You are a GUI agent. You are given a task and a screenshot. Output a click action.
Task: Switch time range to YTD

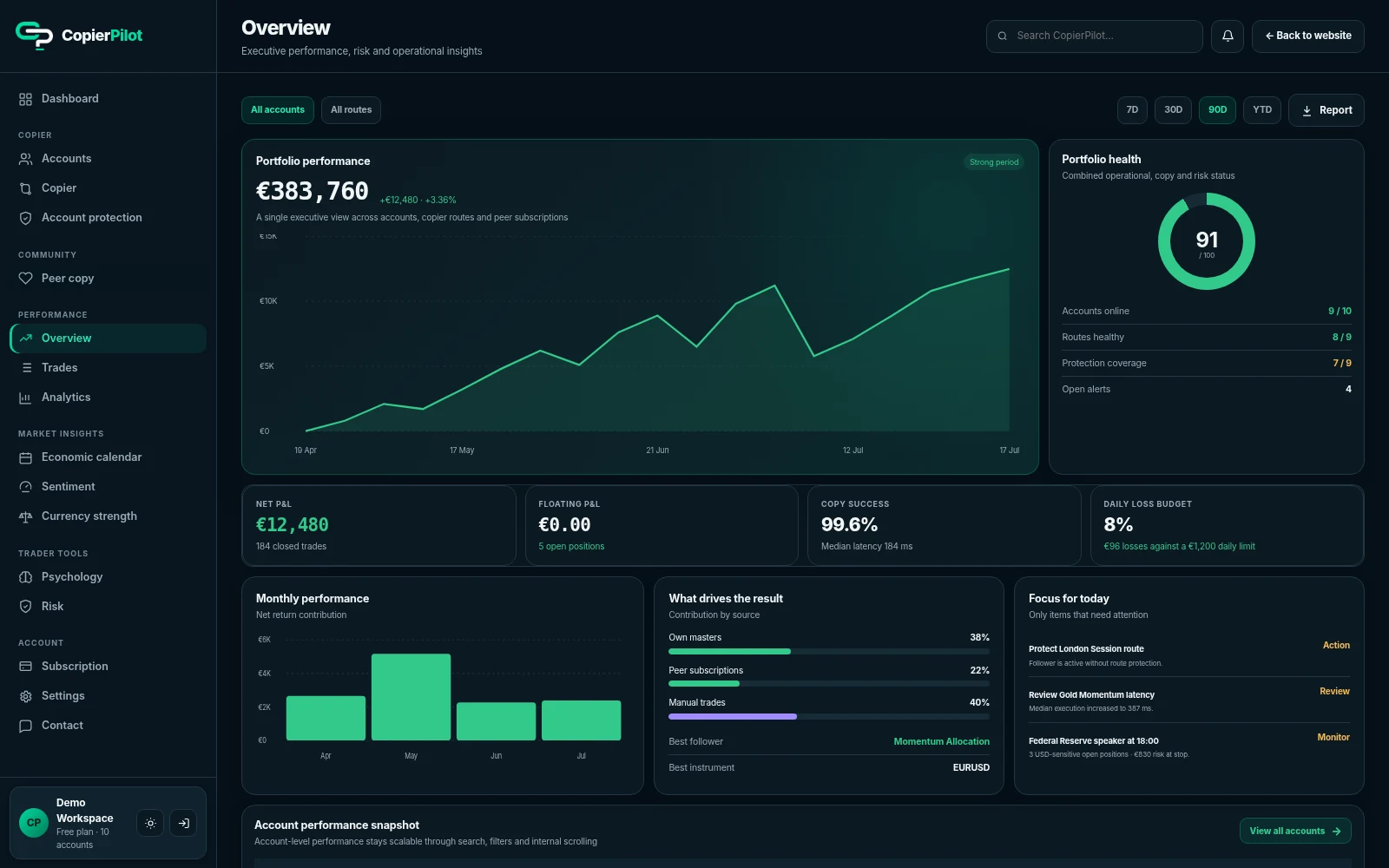pyautogui.click(x=1262, y=110)
